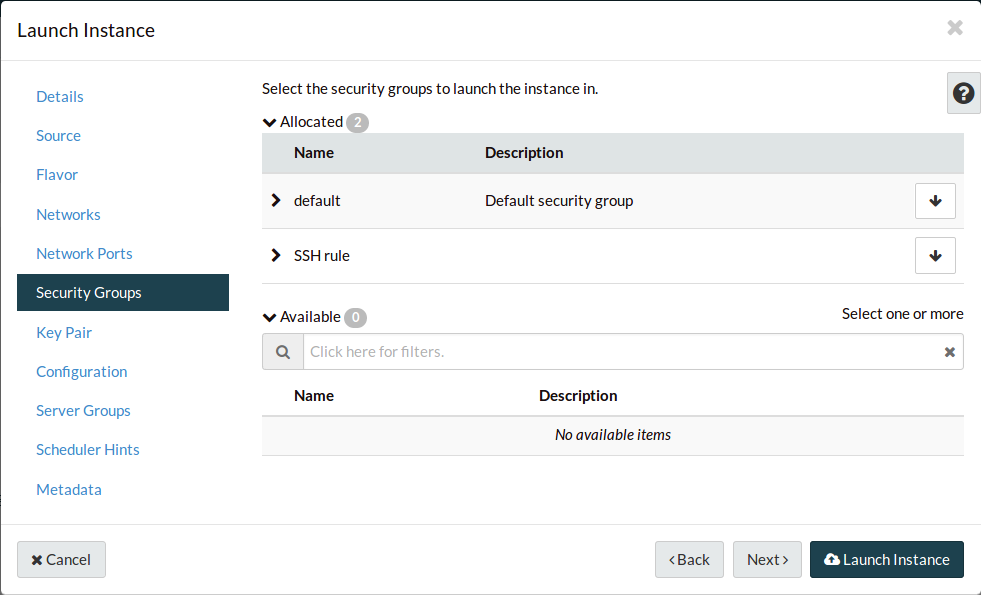Open the help question mark icon
Viewport: 981px width, 595px height.
[x=963, y=93]
